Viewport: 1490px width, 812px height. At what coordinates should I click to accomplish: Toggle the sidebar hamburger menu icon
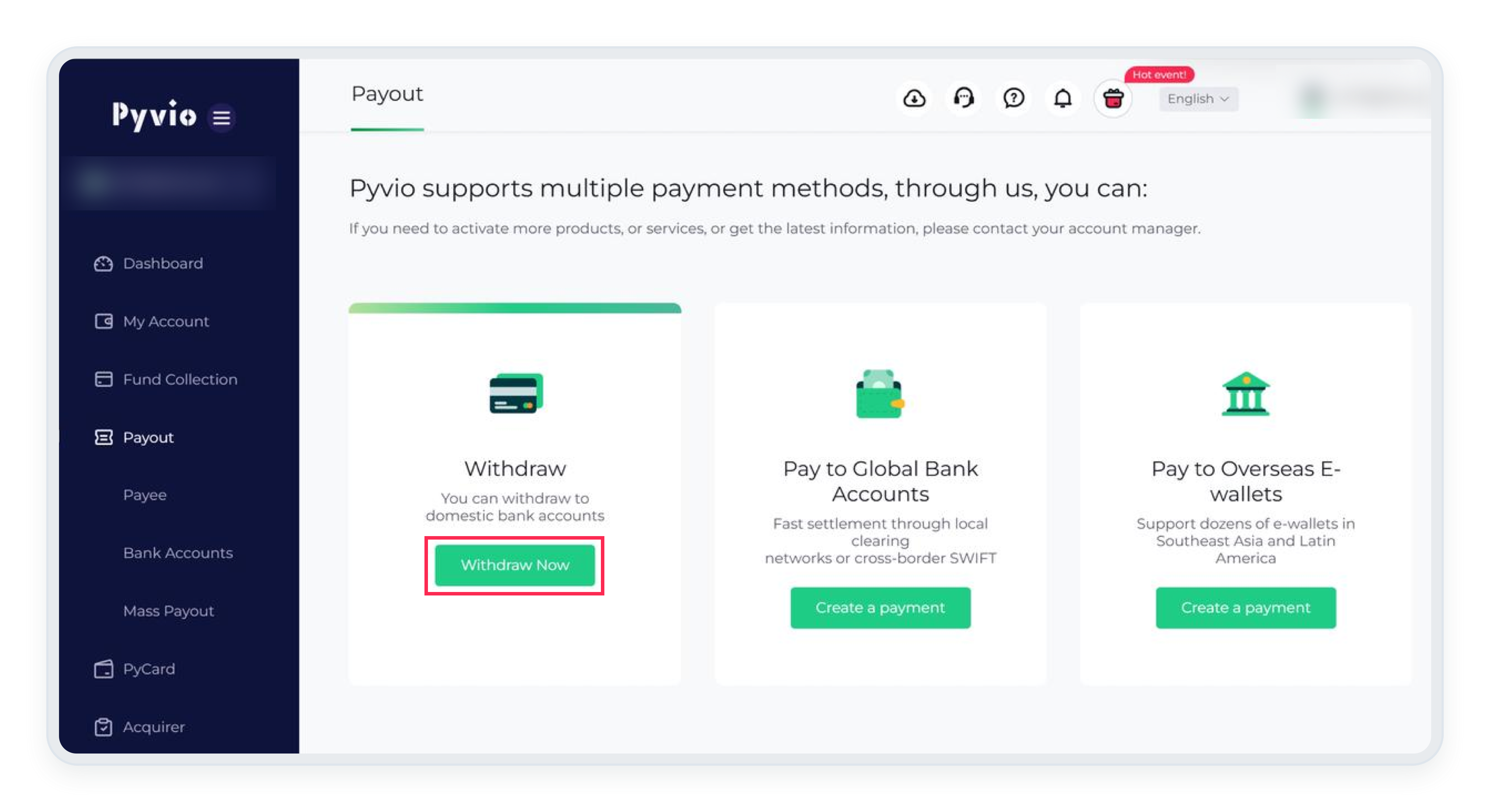click(221, 118)
